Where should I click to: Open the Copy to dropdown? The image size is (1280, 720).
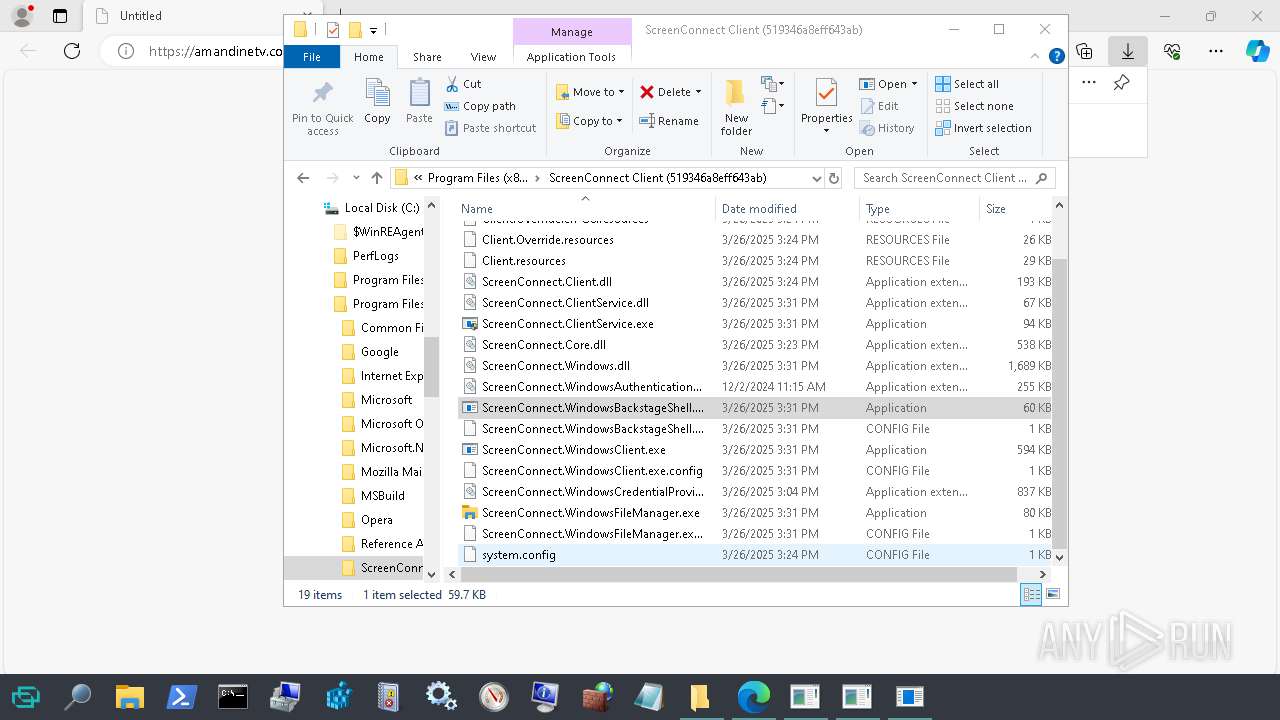point(590,121)
